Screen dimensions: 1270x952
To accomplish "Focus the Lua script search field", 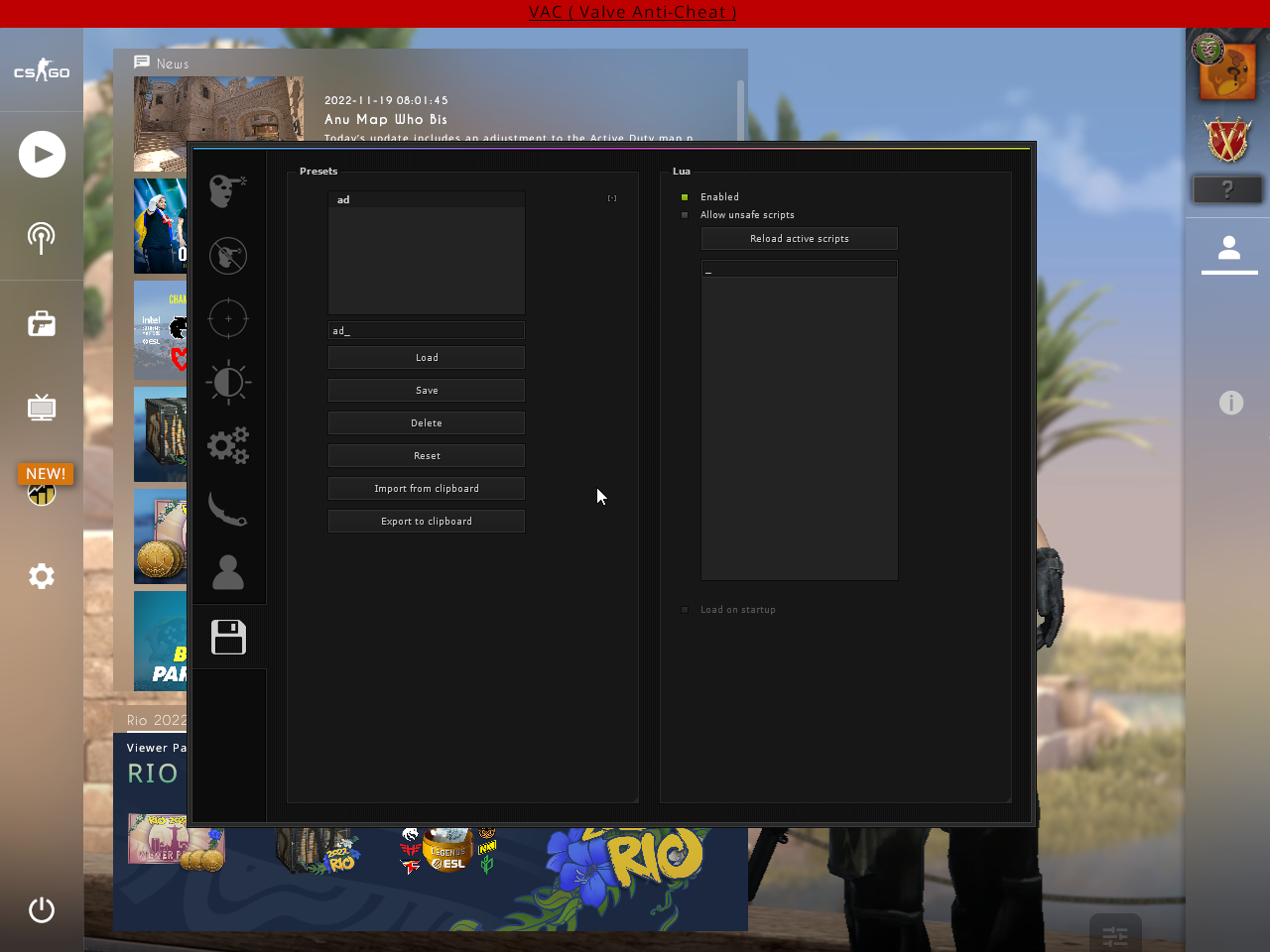I will click(x=800, y=270).
